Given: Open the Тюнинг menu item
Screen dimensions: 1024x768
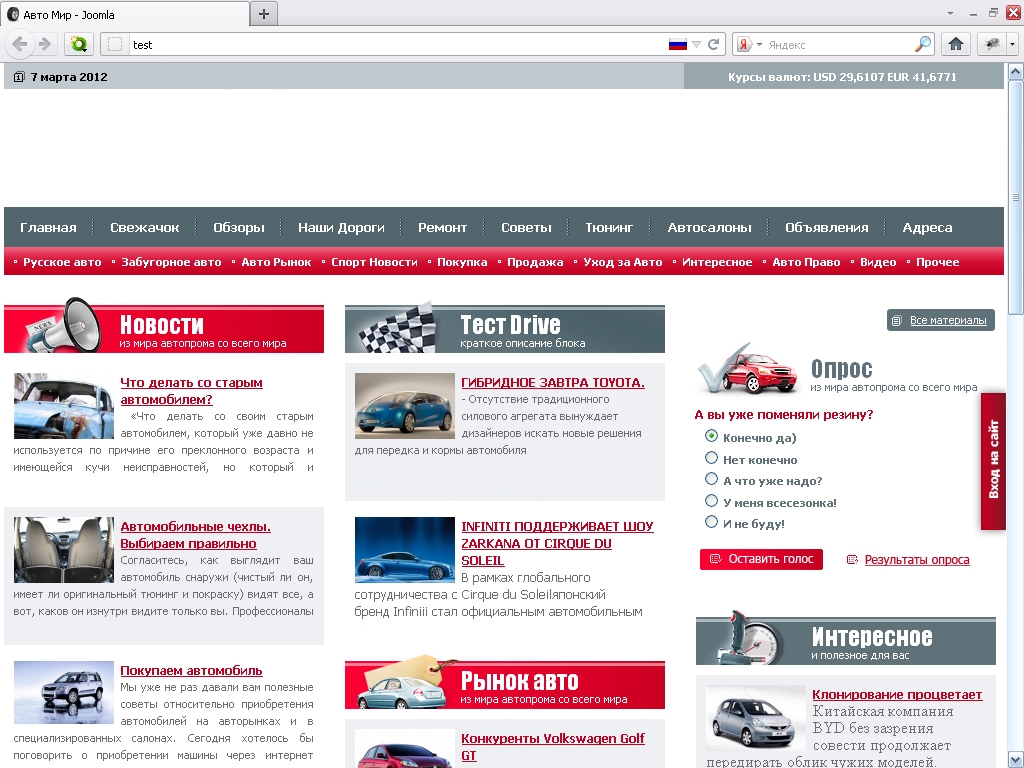Looking at the screenshot, I should pos(609,227).
